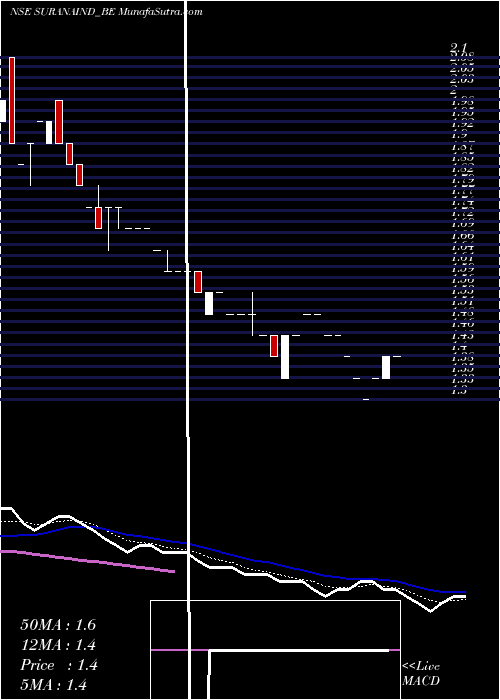Click the "12MA : 1.4" legend label
Screen dimensions: 500x700
pos(58,645)
